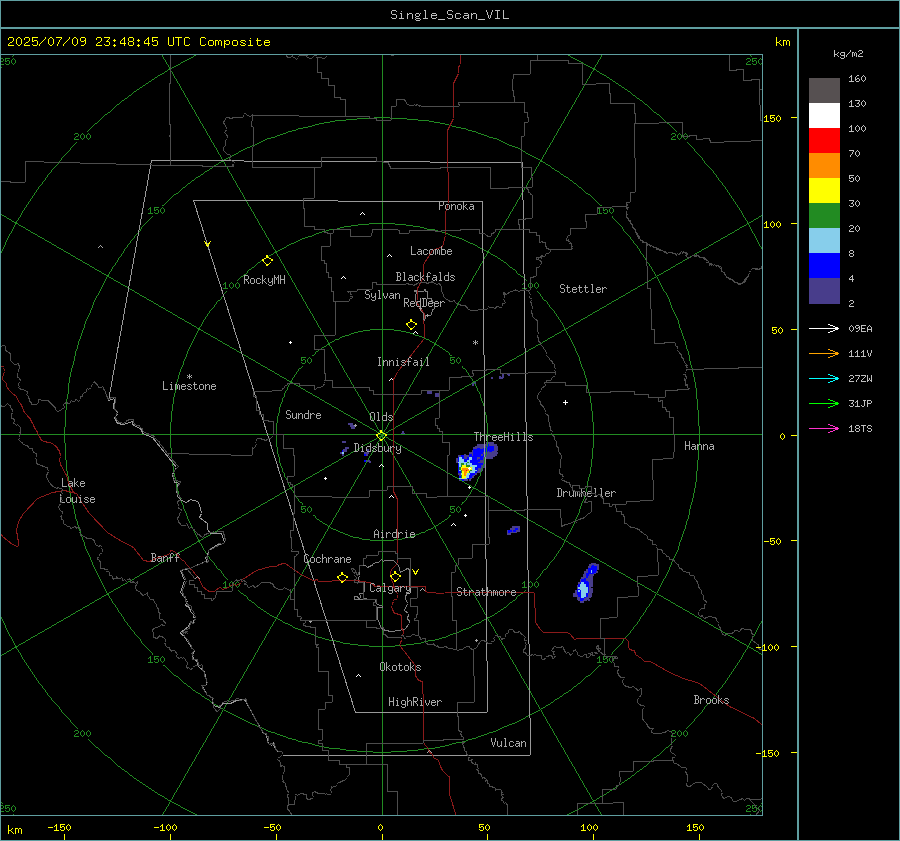Click the Banff city label

(x=165, y=557)
